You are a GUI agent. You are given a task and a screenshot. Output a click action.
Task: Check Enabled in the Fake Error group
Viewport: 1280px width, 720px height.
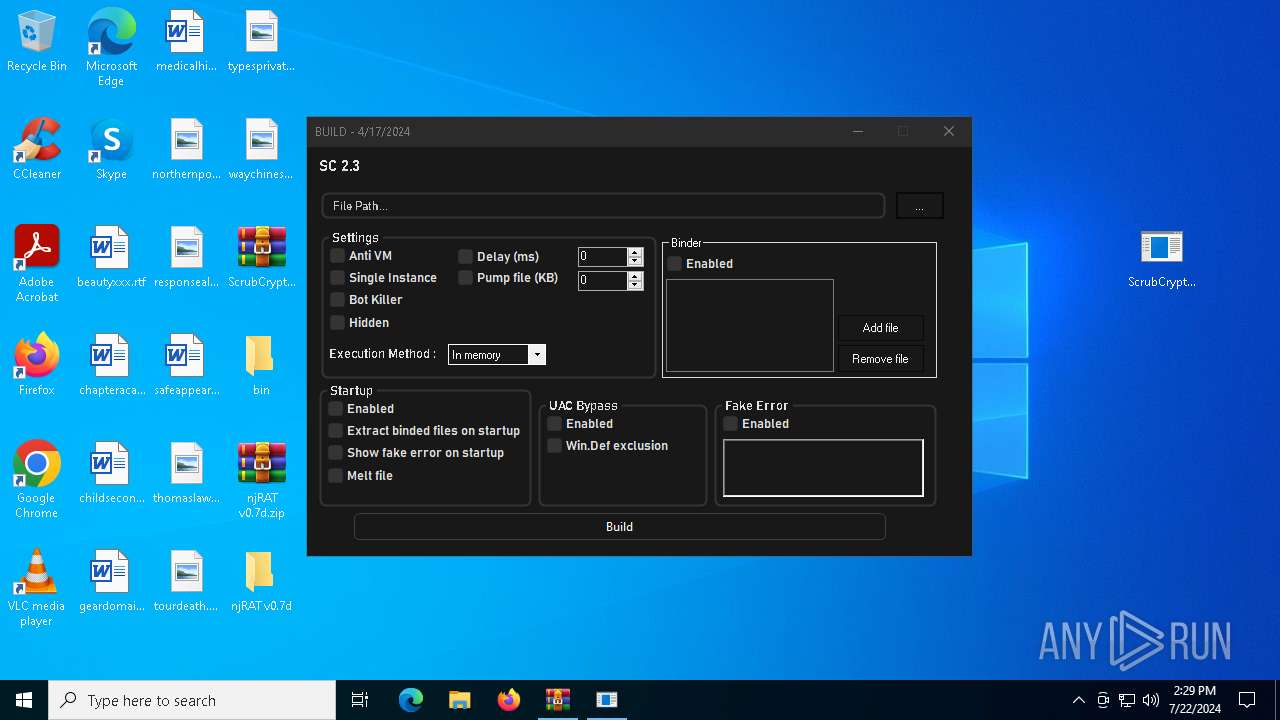tap(730, 424)
